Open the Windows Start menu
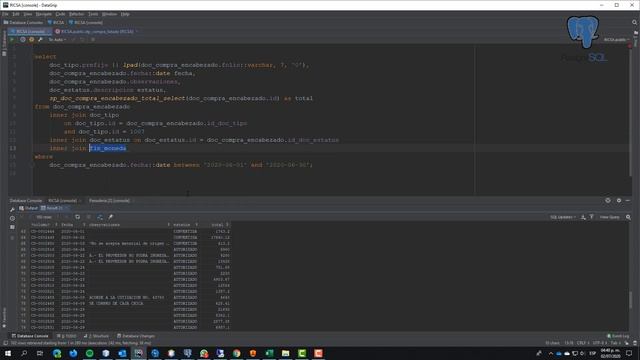The height and width of the screenshot is (360, 640). coord(8,353)
